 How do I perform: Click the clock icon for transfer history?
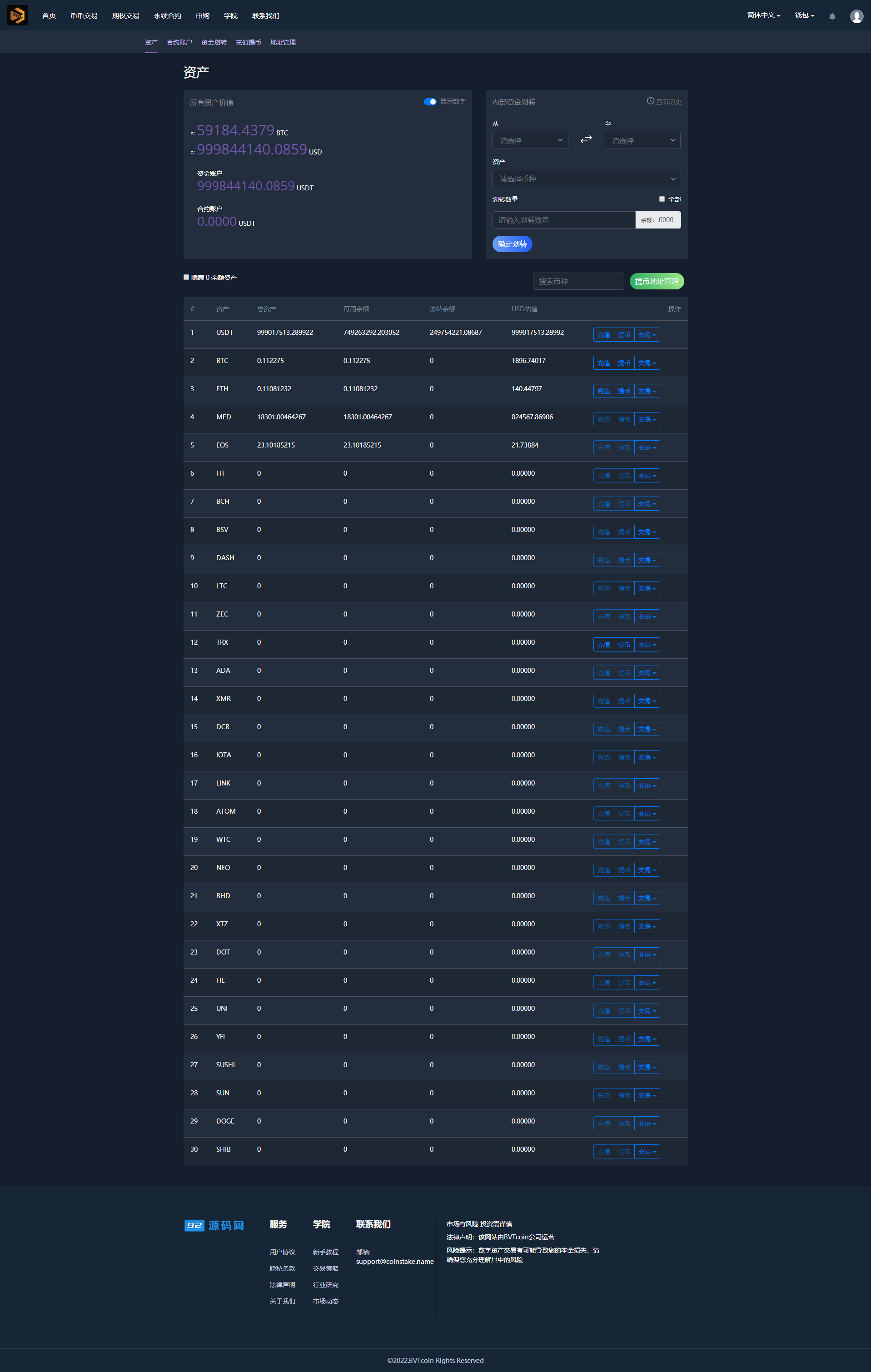click(x=650, y=101)
